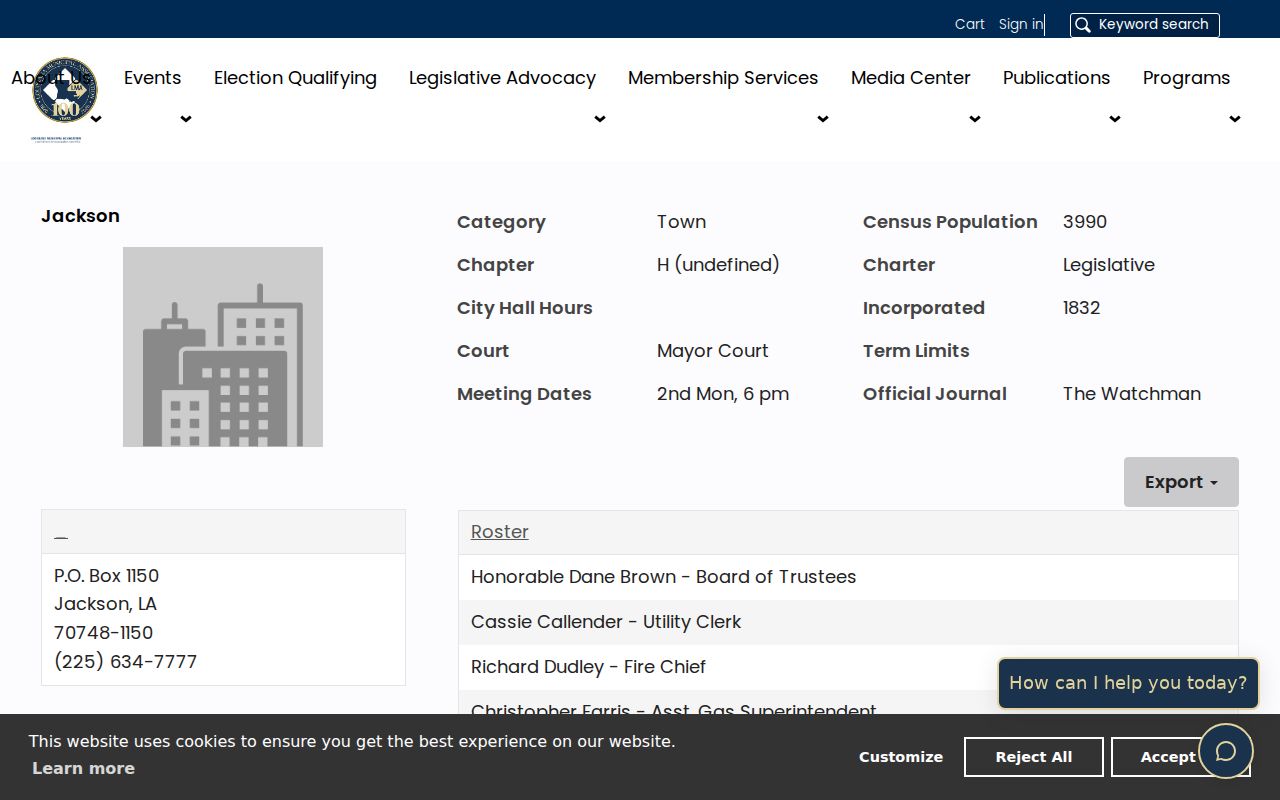Click the Census Population value 3990
The height and width of the screenshot is (800, 1280).
tap(1085, 222)
